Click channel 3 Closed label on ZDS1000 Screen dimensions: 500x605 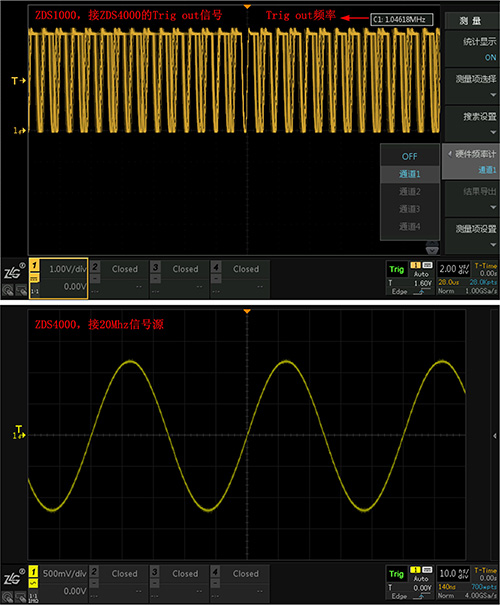click(x=185, y=269)
